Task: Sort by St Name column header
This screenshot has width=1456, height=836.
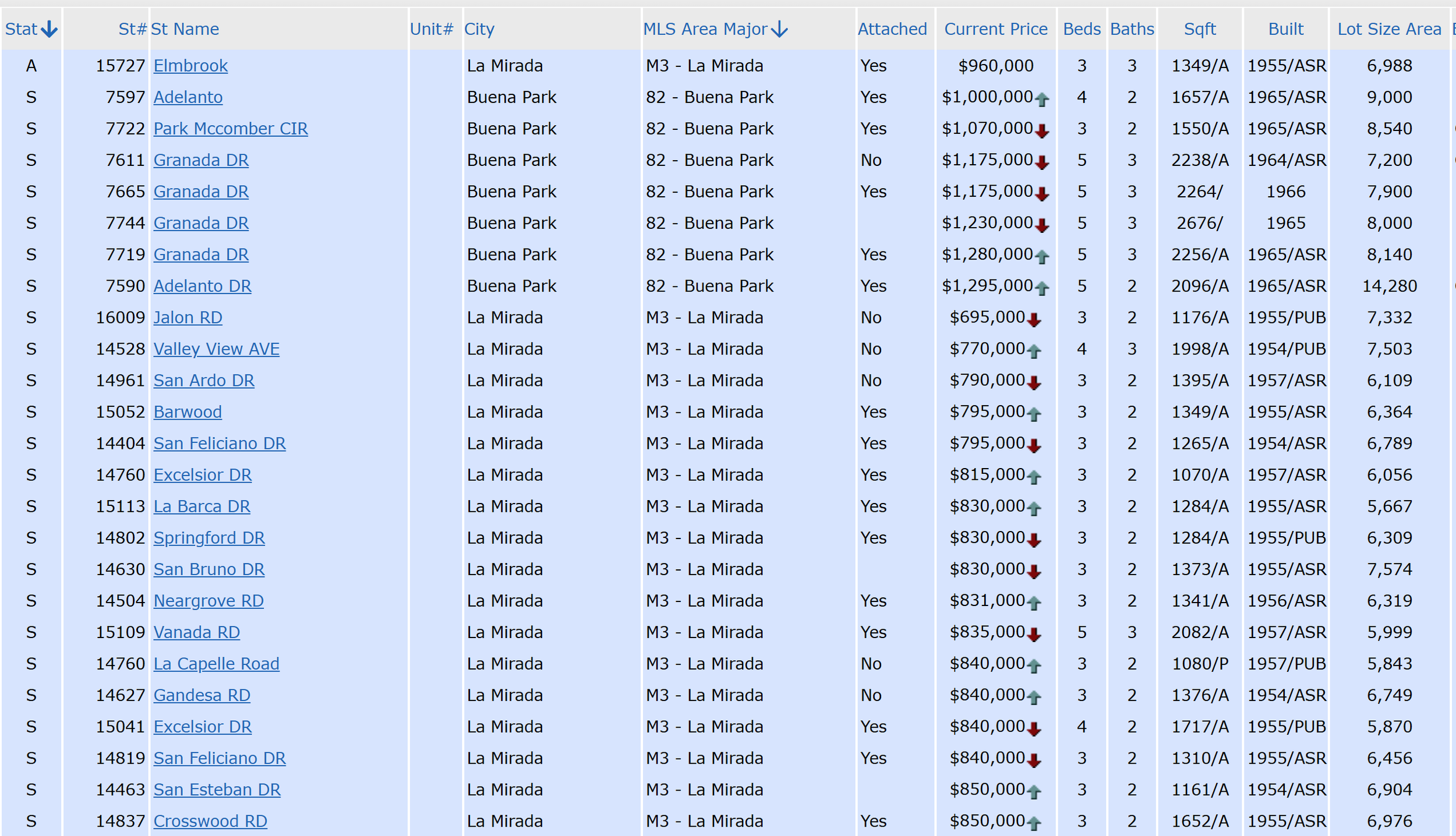Action: pyautogui.click(x=185, y=29)
